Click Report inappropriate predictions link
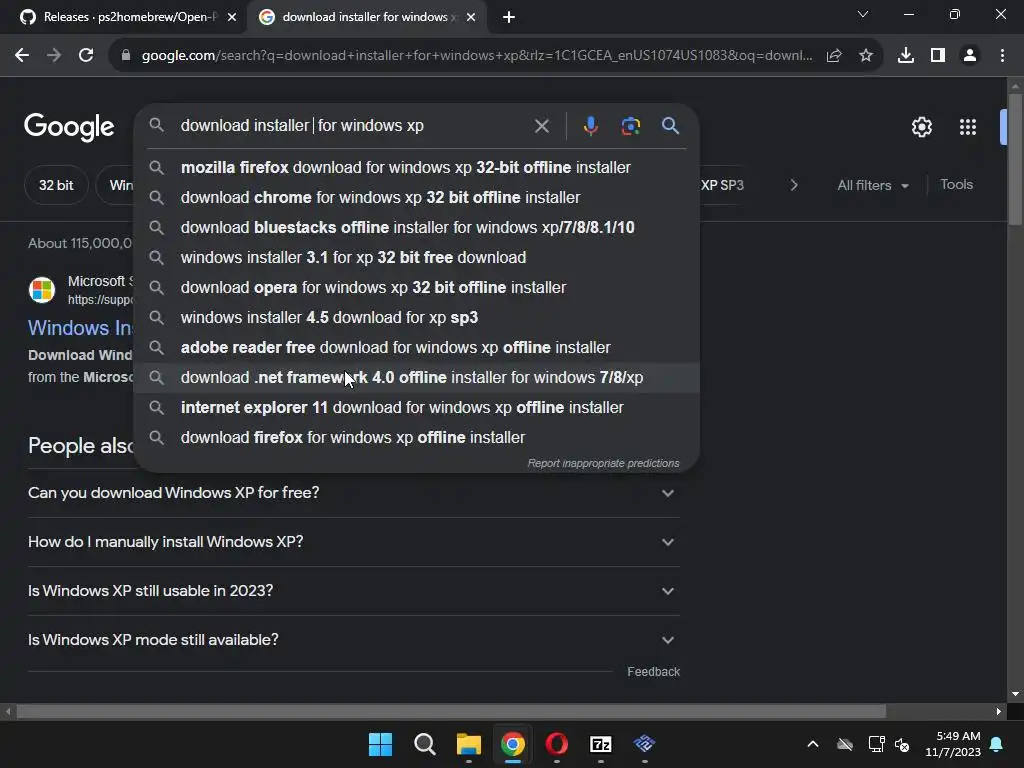Screen dimensions: 1024x768 tap(603, 463)
